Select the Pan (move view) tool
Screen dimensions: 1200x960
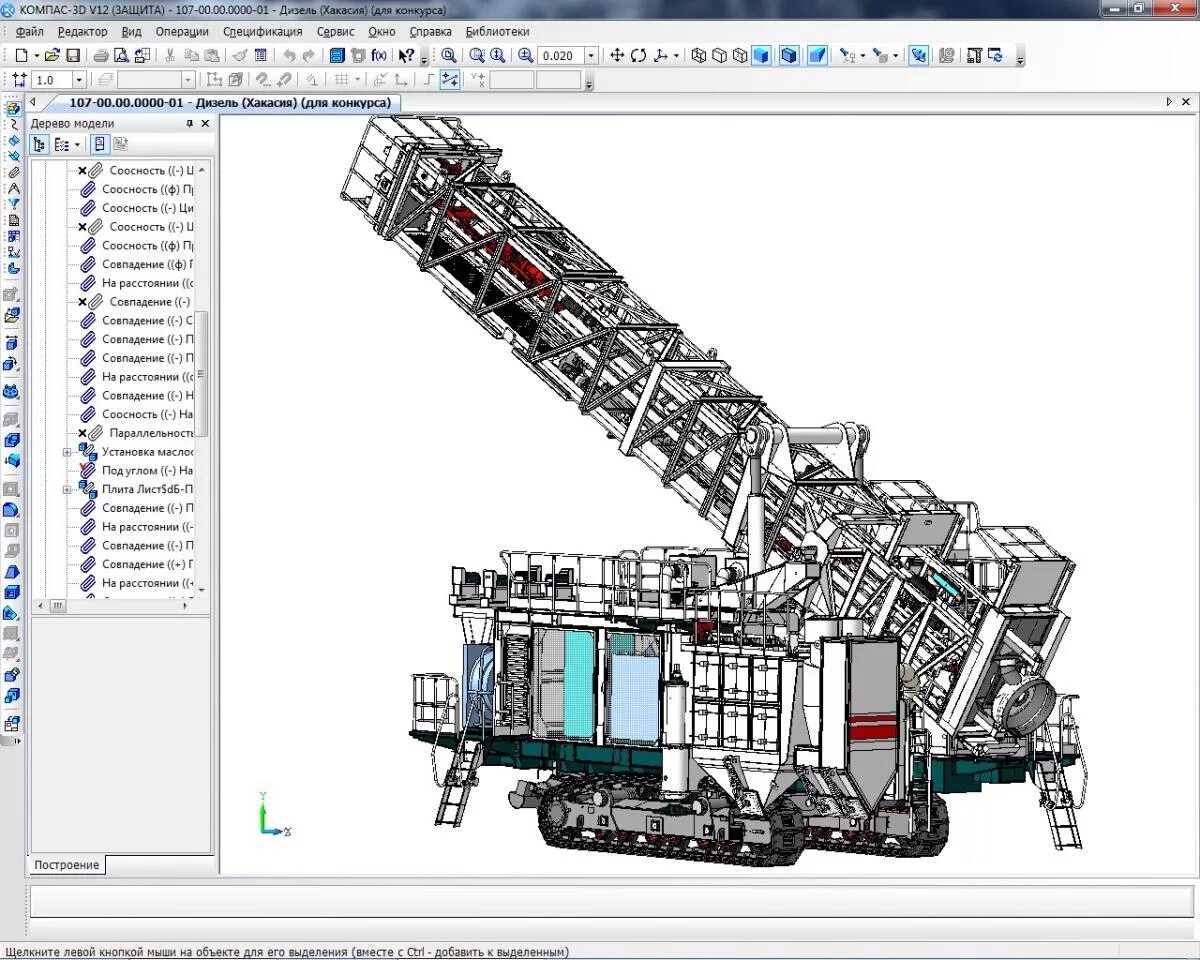[617, 56]
